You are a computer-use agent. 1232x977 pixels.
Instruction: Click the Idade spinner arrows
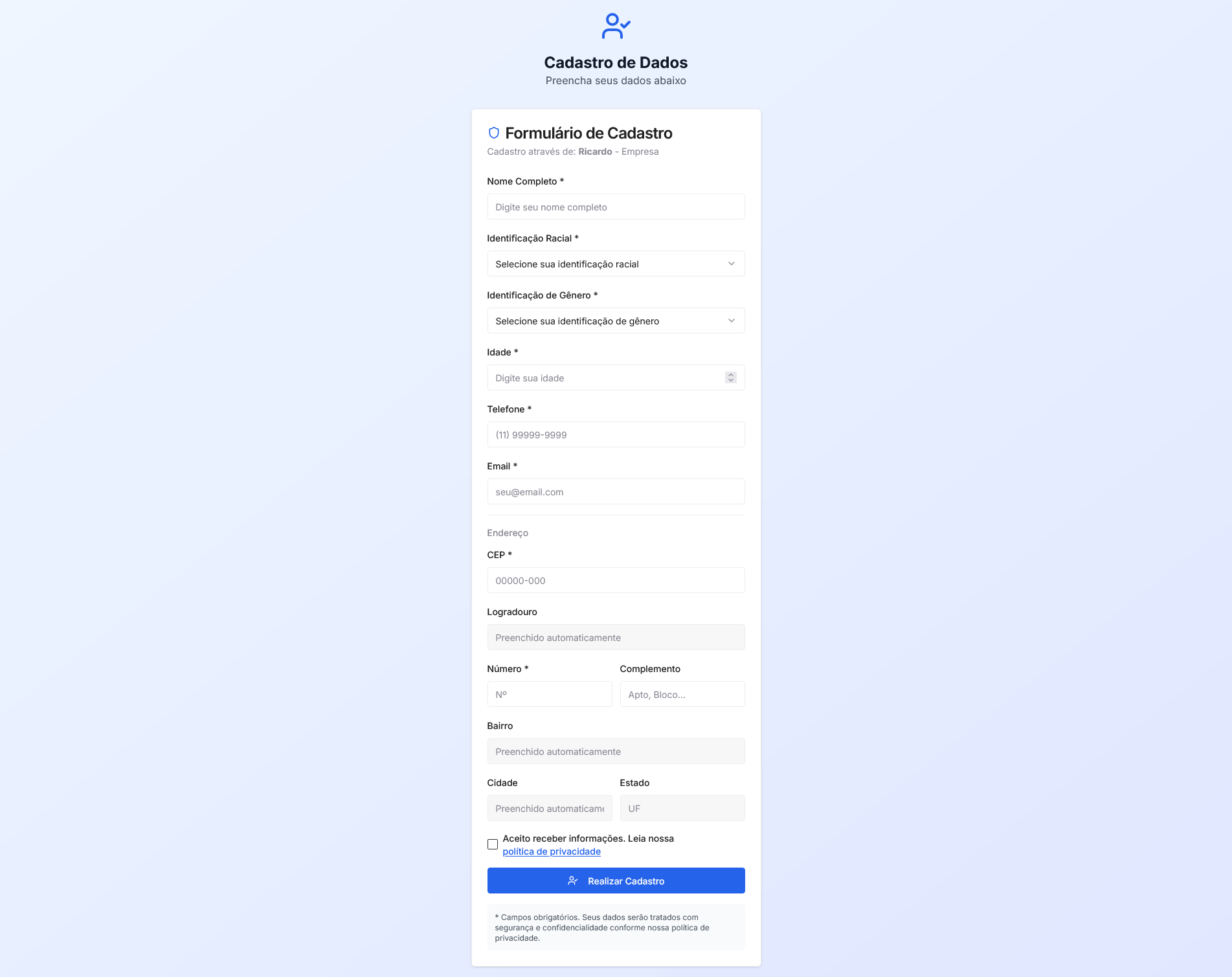pyautogui.click(x=731, y=377)
